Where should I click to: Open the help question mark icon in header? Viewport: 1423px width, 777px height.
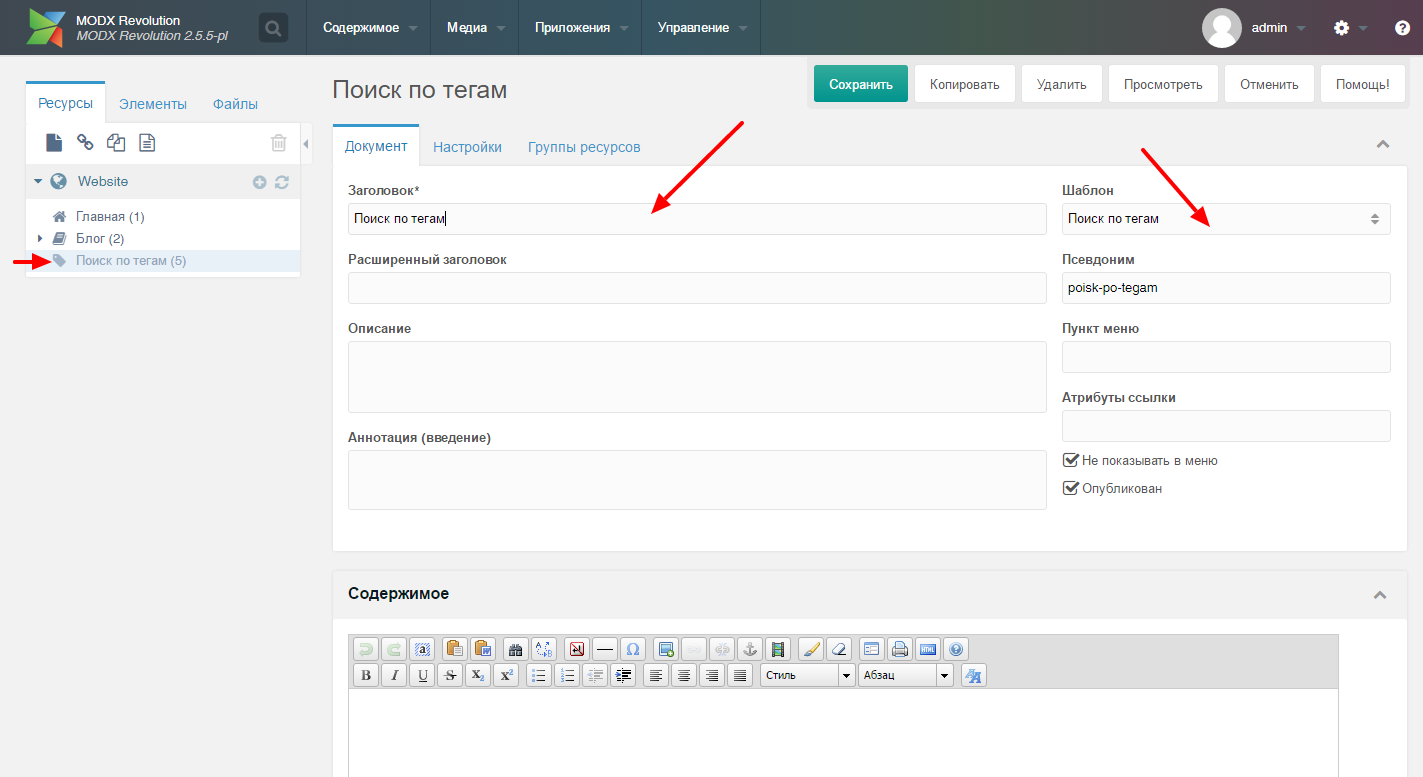click(x=1402, y=28)
